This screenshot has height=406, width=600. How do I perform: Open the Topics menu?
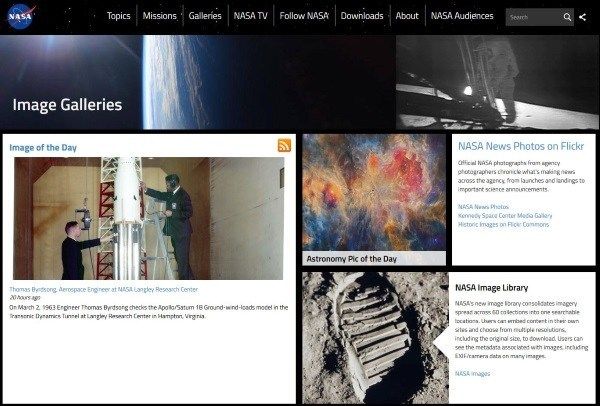[x=118, y=16]
